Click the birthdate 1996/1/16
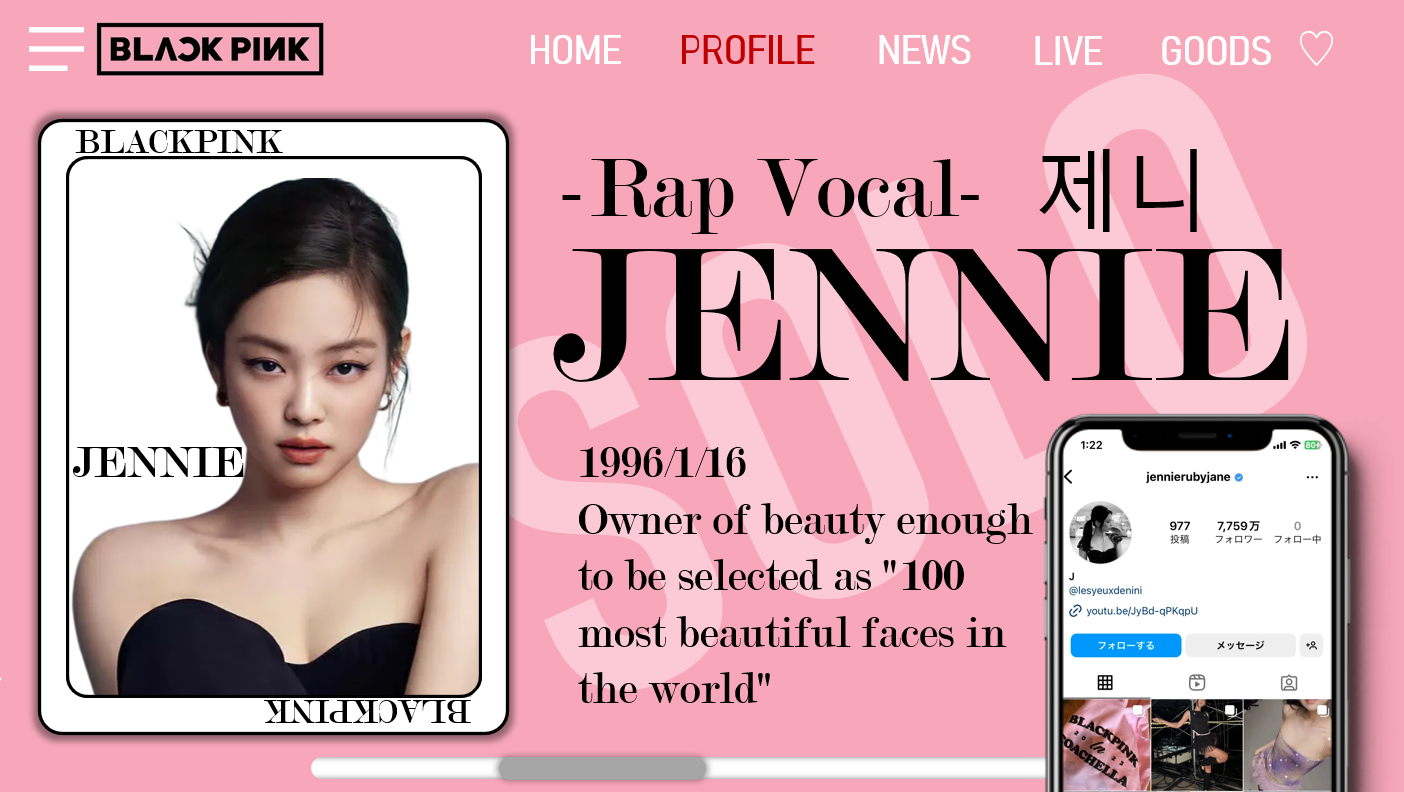 [662, 463]
